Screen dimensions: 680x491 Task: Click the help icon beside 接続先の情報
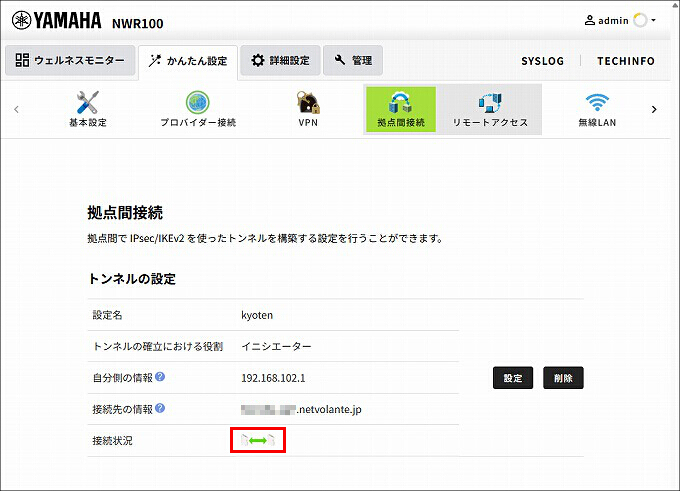160,408
